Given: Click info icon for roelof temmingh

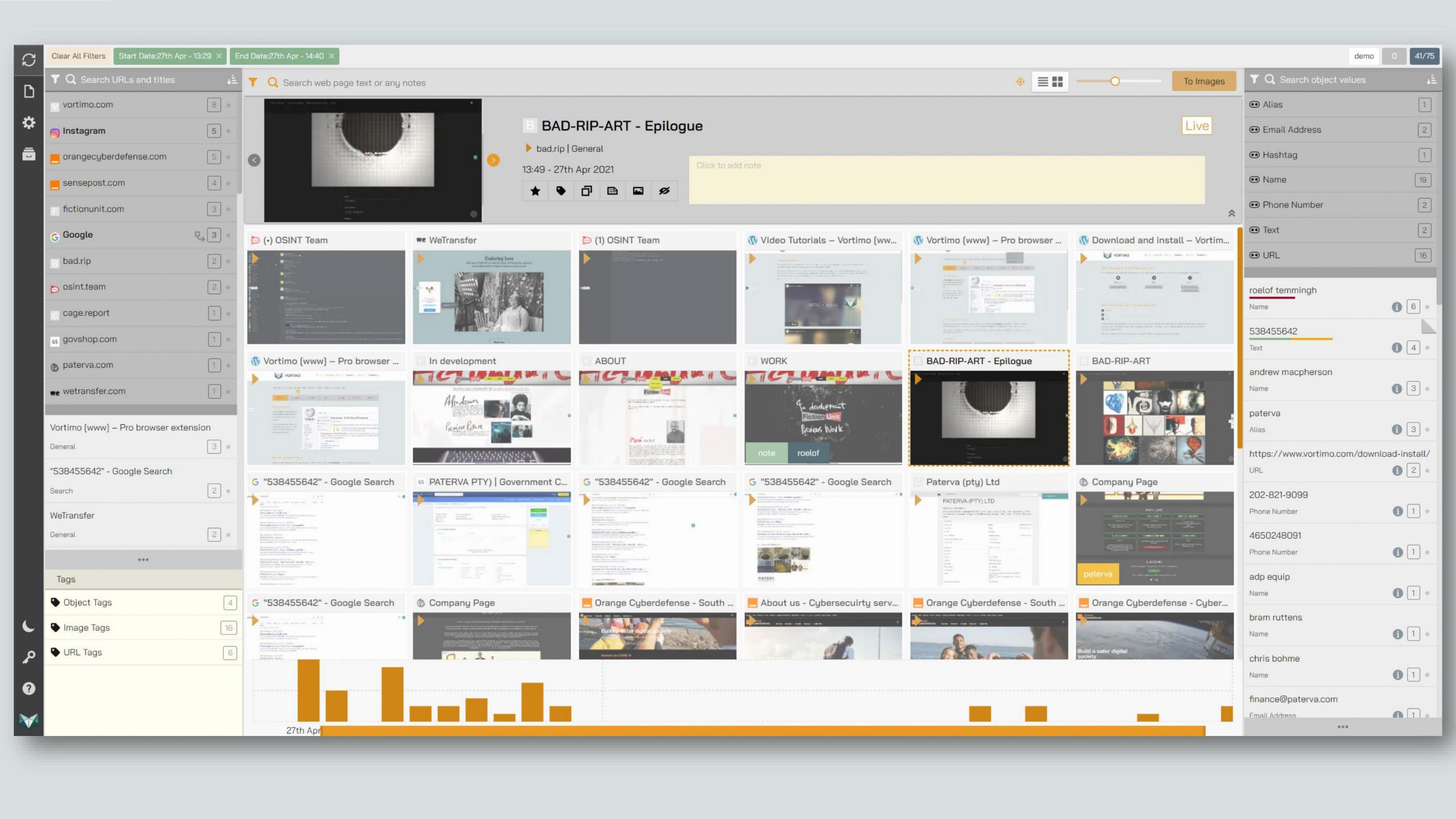Looking at the screenshot, I should (x=1397, y=307).
